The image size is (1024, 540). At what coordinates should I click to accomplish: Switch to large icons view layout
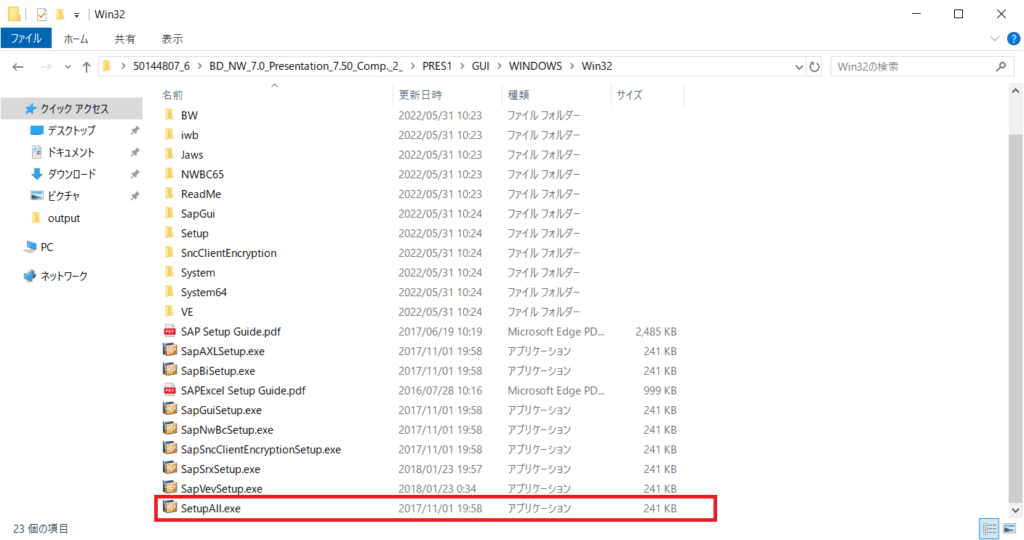click(1010, 528)
